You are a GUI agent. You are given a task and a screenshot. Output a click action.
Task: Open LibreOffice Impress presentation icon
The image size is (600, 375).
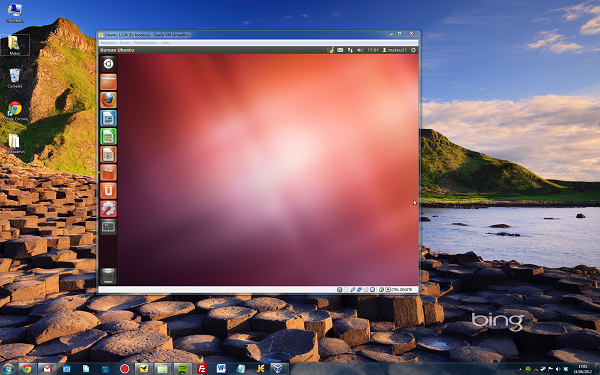108,154
